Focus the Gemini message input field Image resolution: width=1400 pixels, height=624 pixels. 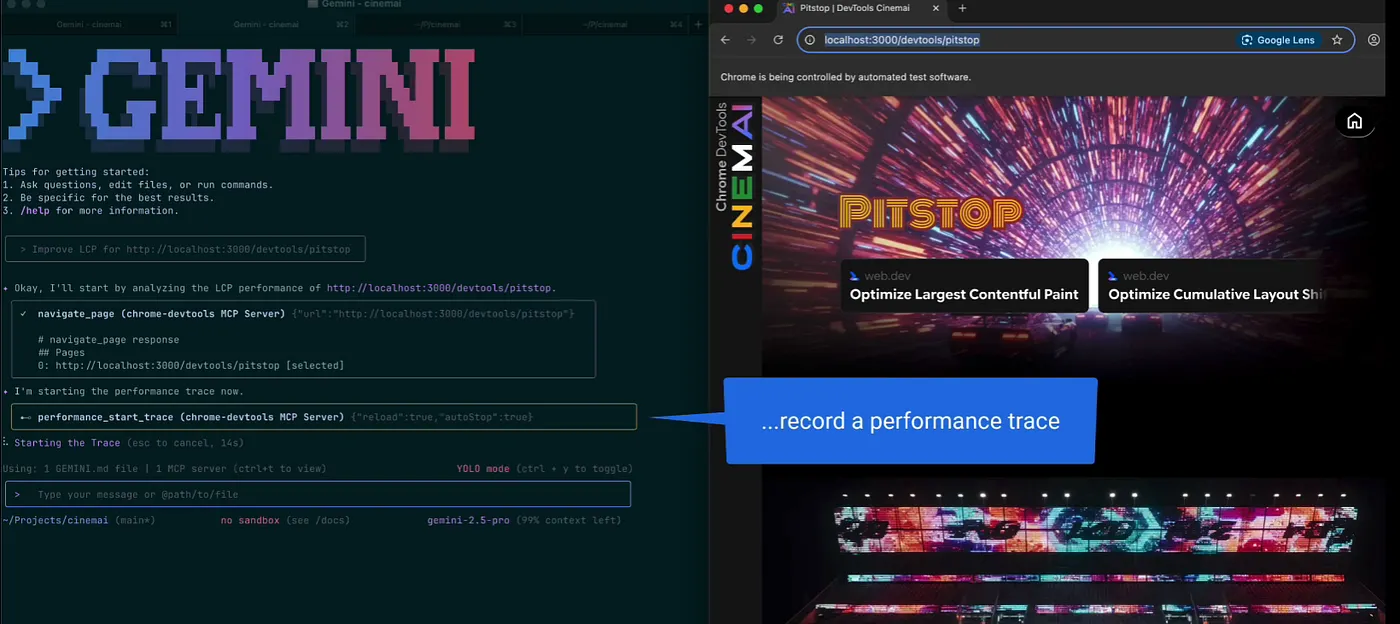pos(320,494)
